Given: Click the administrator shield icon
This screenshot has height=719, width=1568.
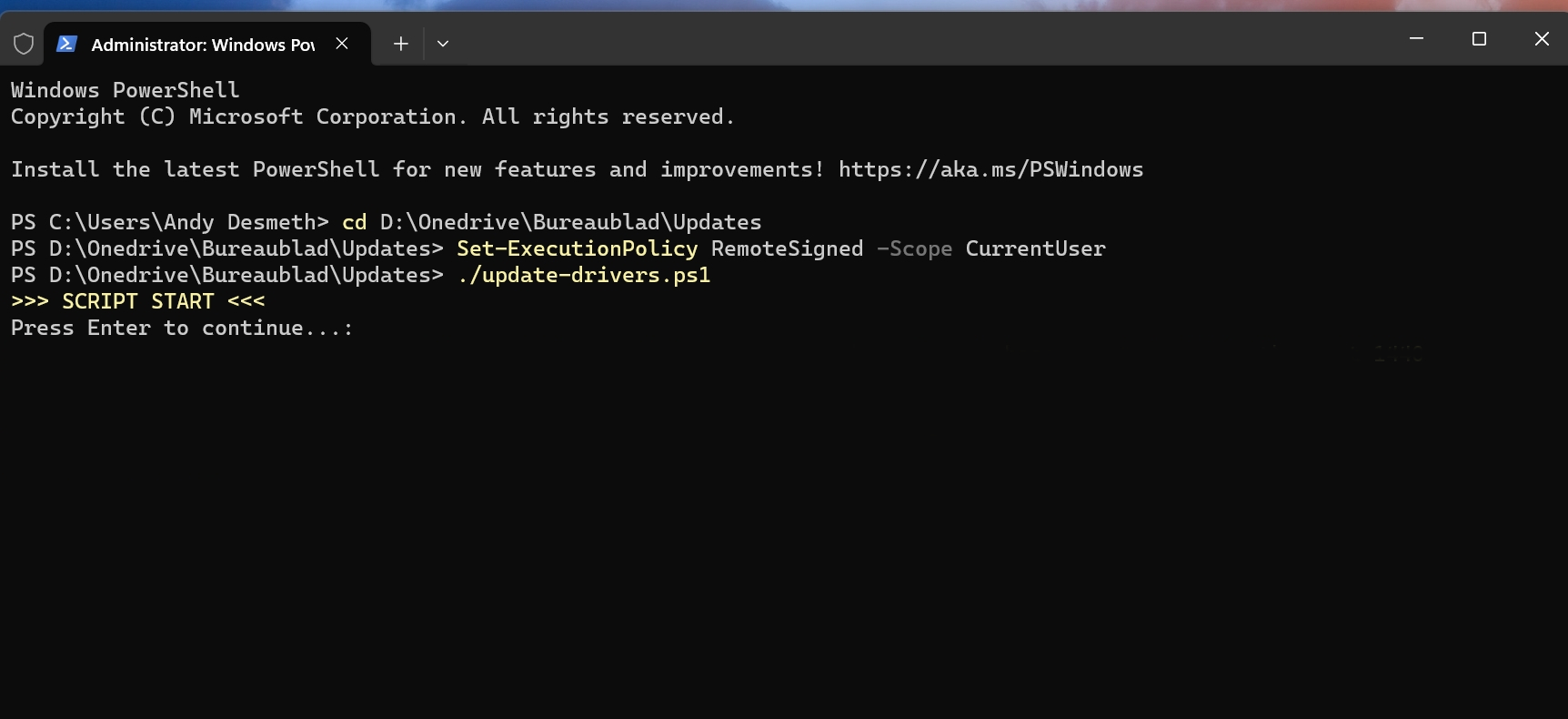Looking at the screenshot, I should point(24,44).
